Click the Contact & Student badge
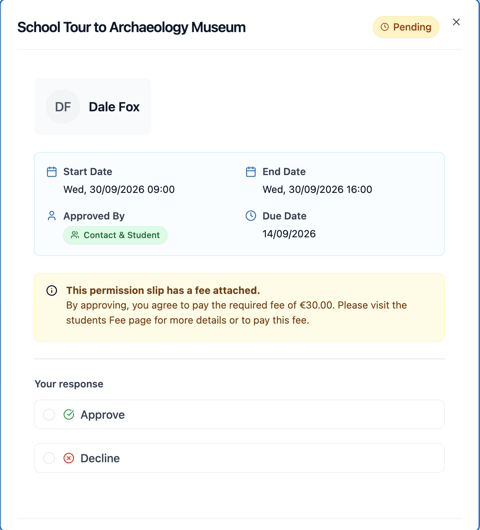This screenshot has height=530, width=480. [115, 235]
